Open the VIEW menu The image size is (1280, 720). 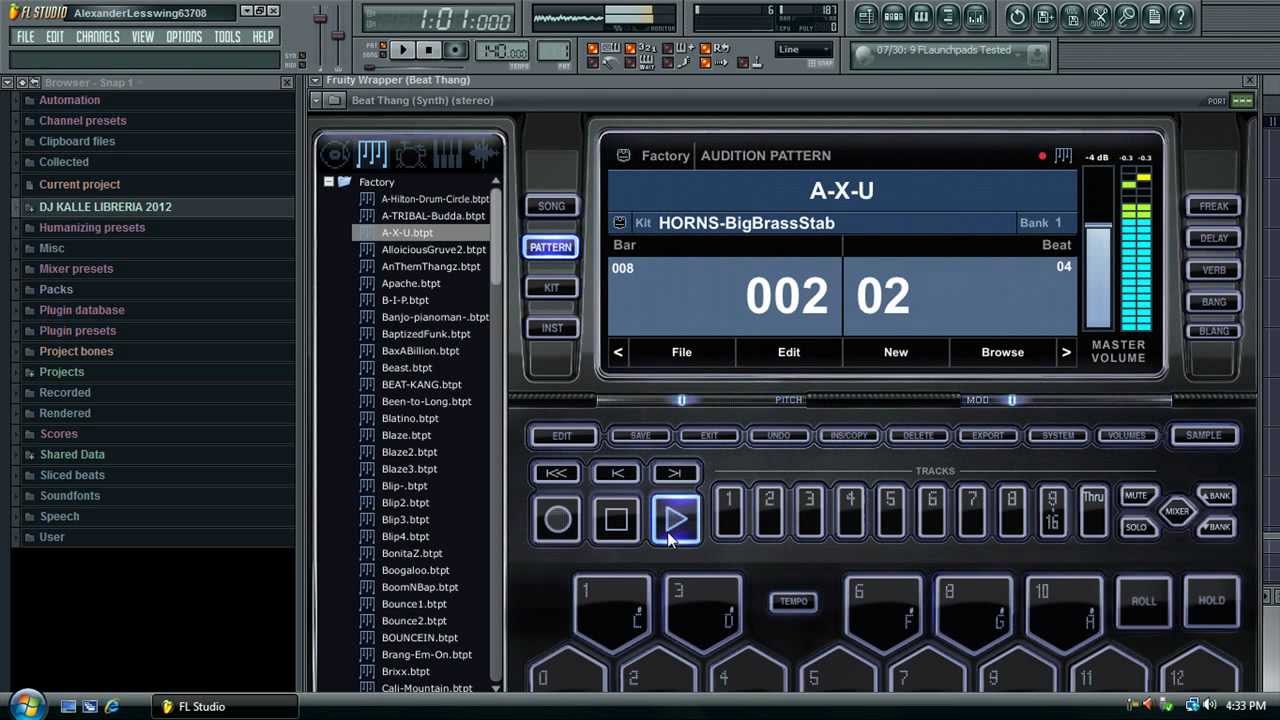(142, 37)
